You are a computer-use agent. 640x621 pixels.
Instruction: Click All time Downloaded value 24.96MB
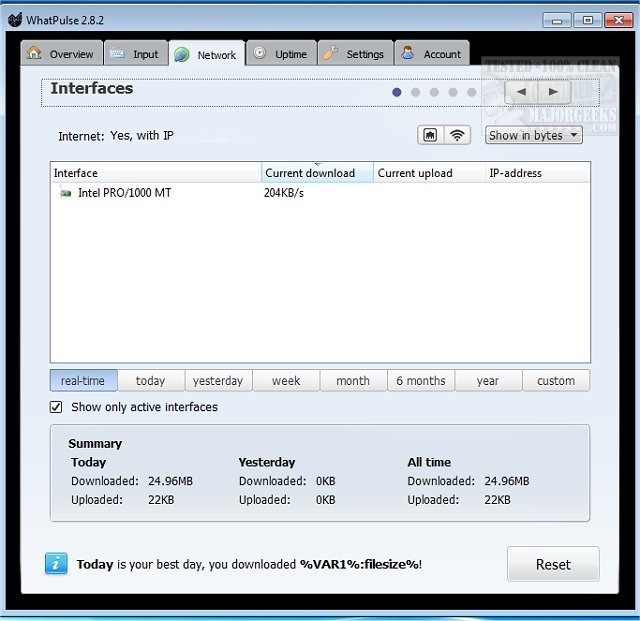point(507,481)
